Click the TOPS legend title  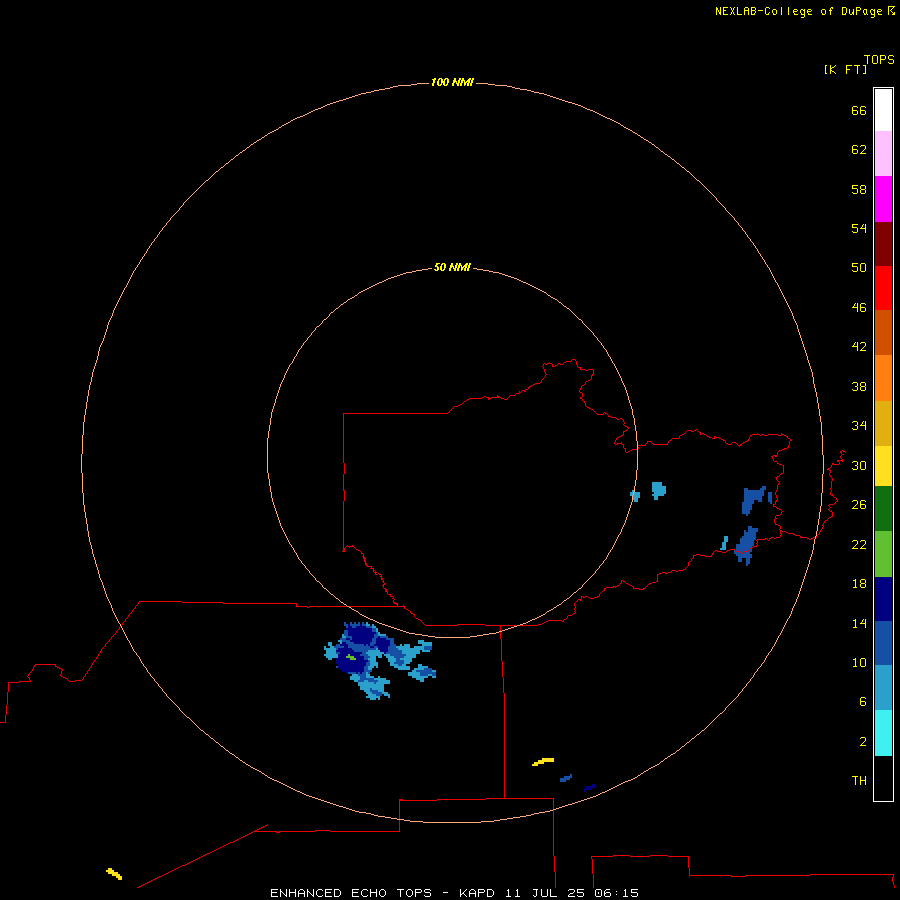point(879,59)
